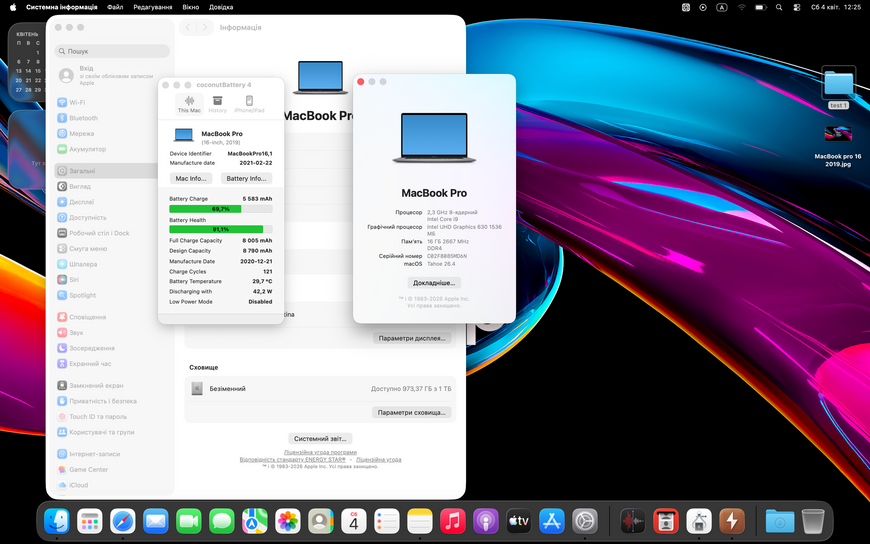
Task: Click the Докладніше... button in About window
Action: tap(434, 283)
